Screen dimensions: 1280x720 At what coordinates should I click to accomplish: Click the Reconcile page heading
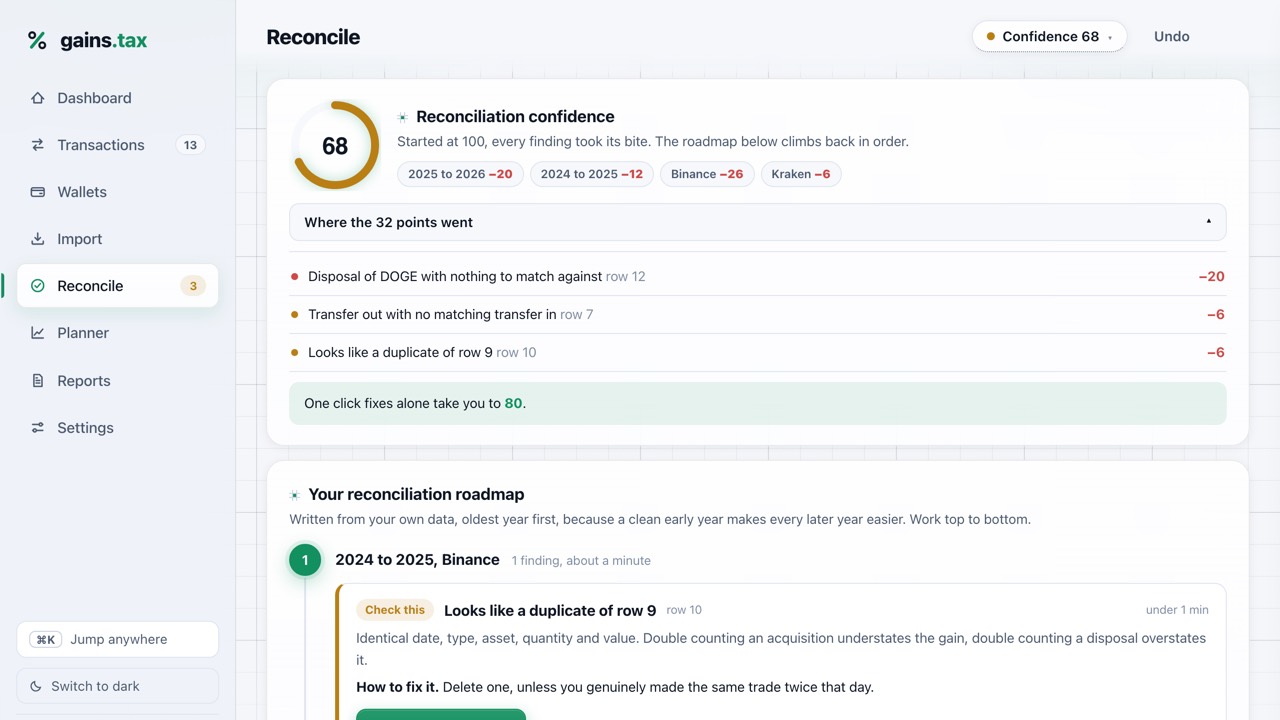pyautogui.click(x=313, y=37)
